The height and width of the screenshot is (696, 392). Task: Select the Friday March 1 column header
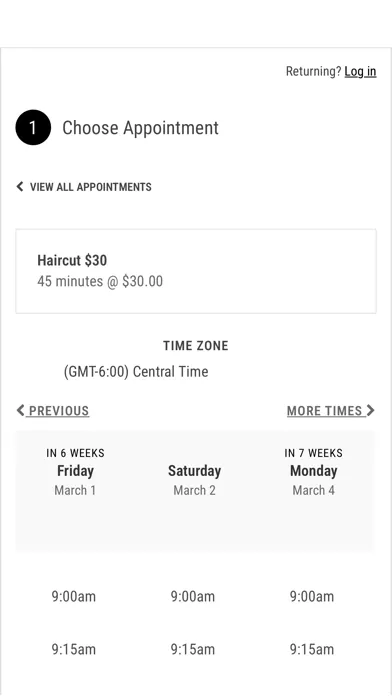point(75,472)
